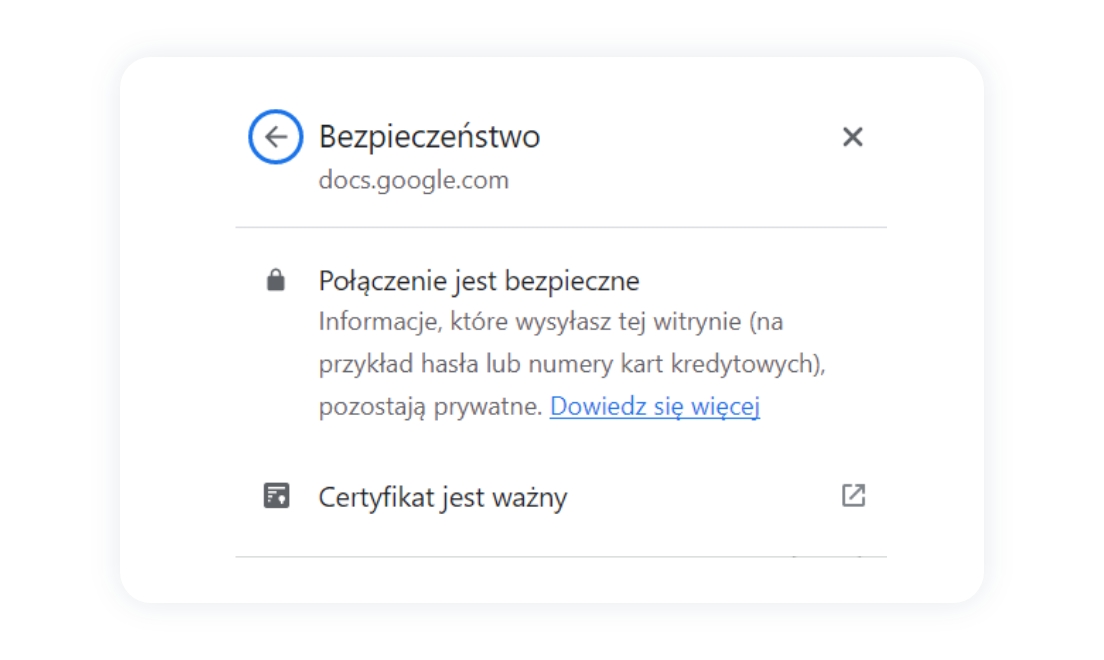Click the divider line under certificate row
The height and width of the screenshot is (660, 1104).
[x=560, y=556]
